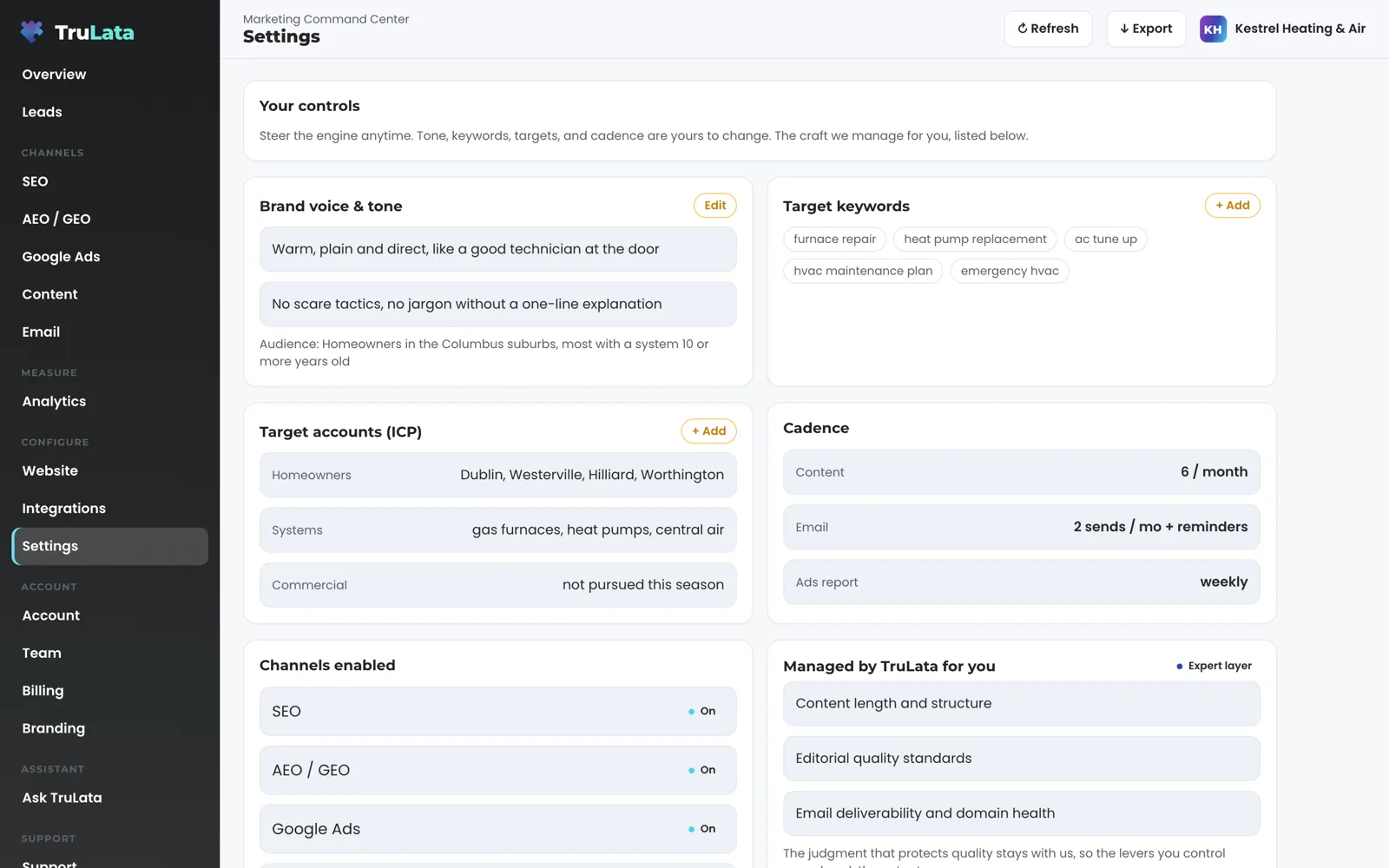The height and width of the screenshot is (868, 1389).
Task: Add a target account (ICP)
Action: [708, 431]
